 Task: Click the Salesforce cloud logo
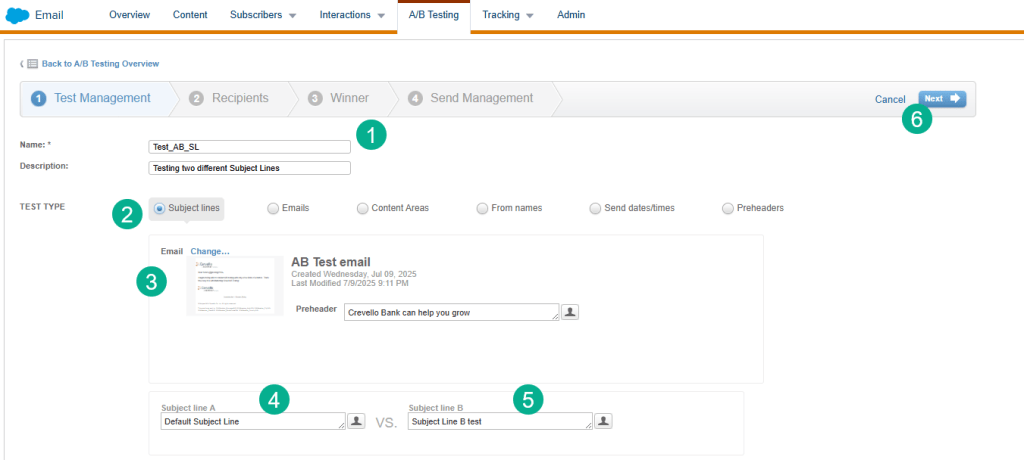point(18,16)
